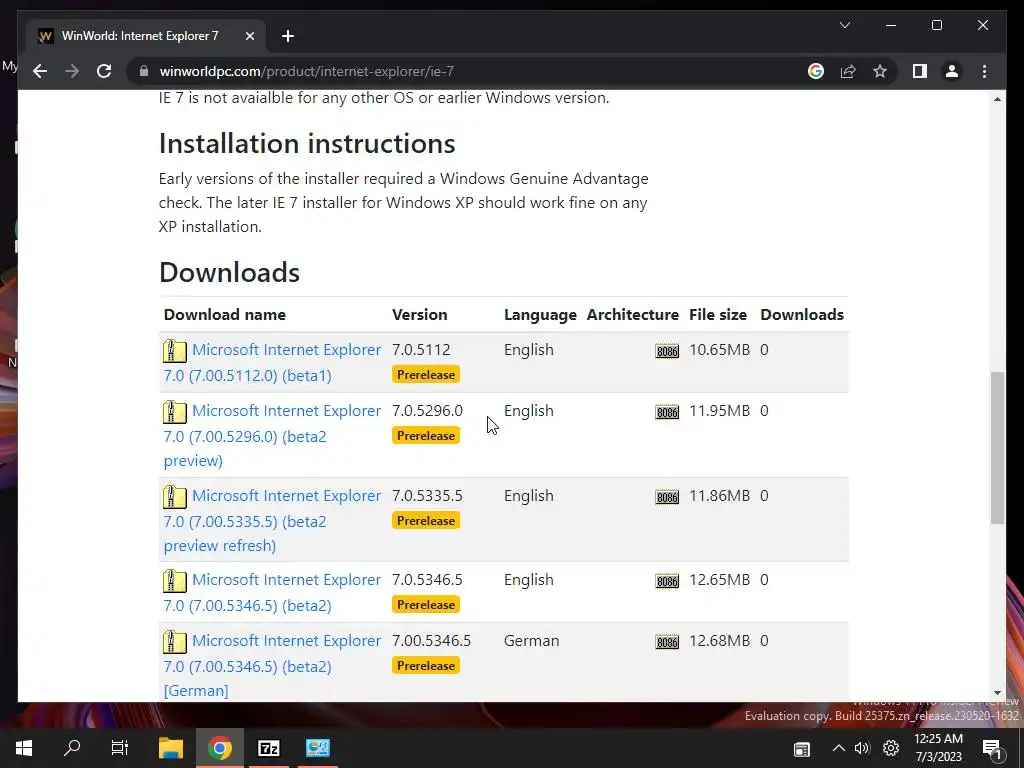The image size is (1024, 768).
Task: Open the clock showing 12:25 AM
Action: tap(938, 748)
